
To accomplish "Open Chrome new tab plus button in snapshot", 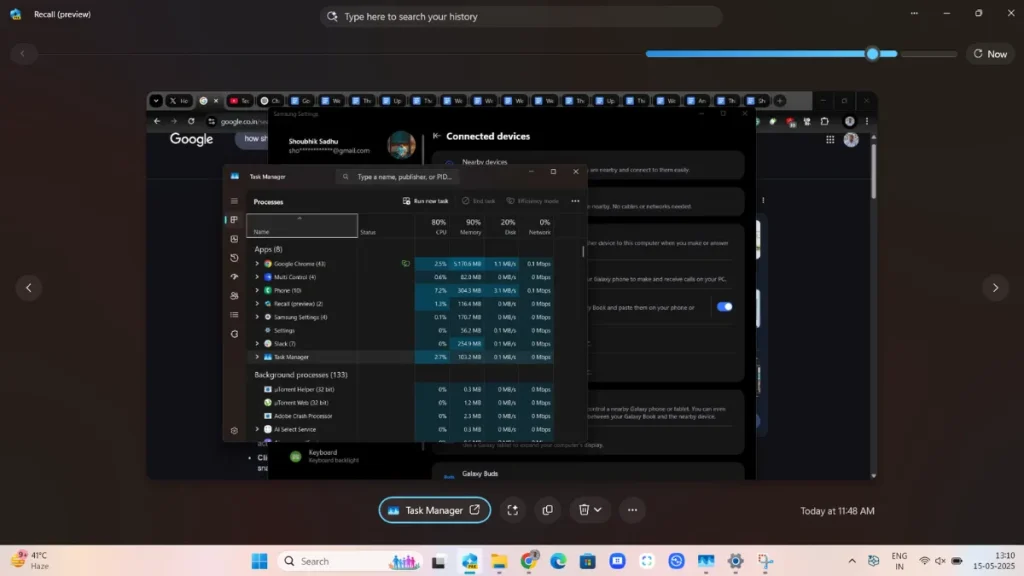I will (x=780, y=101).
